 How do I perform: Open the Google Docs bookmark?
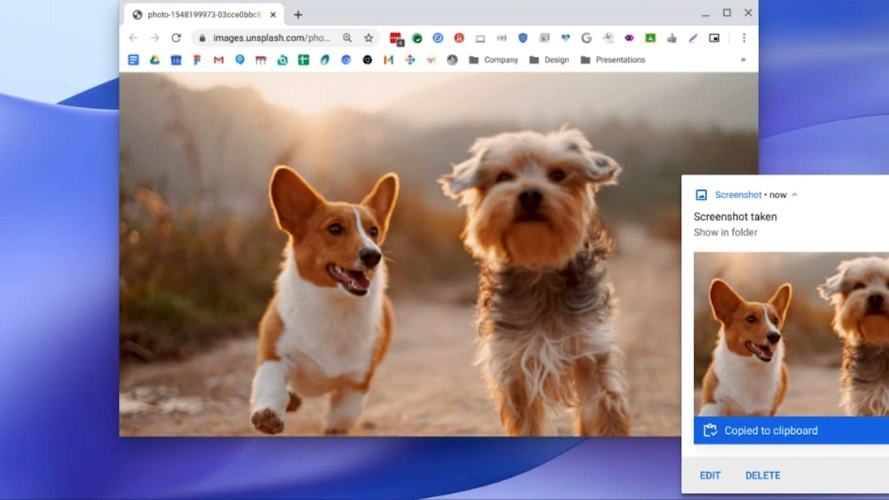click(x=133, y=60)
